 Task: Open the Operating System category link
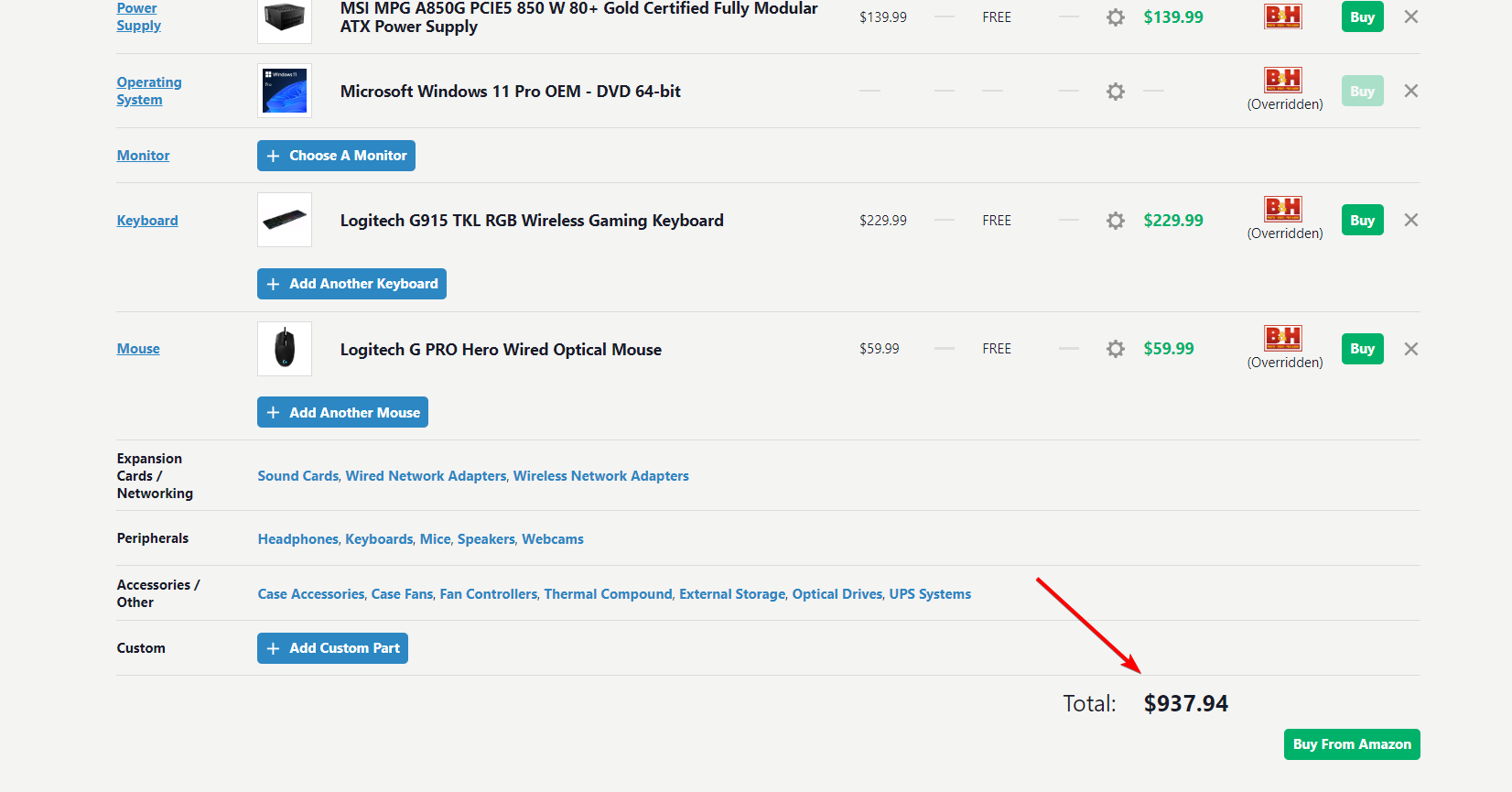148,91
